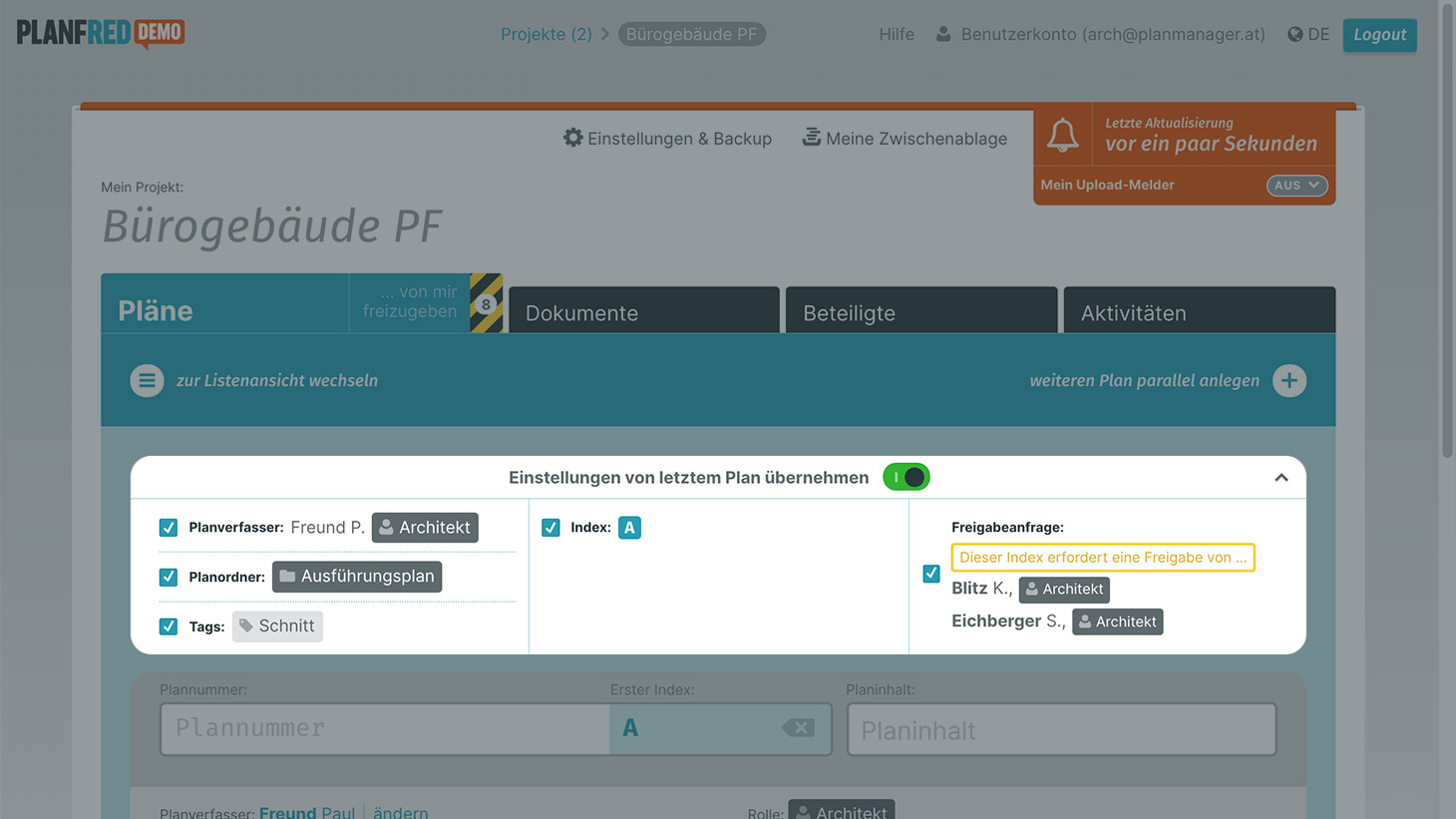
Task: Click Architekt badge next to Eichberger S.
Action: pyautogui.click(x=1117, y=622)
